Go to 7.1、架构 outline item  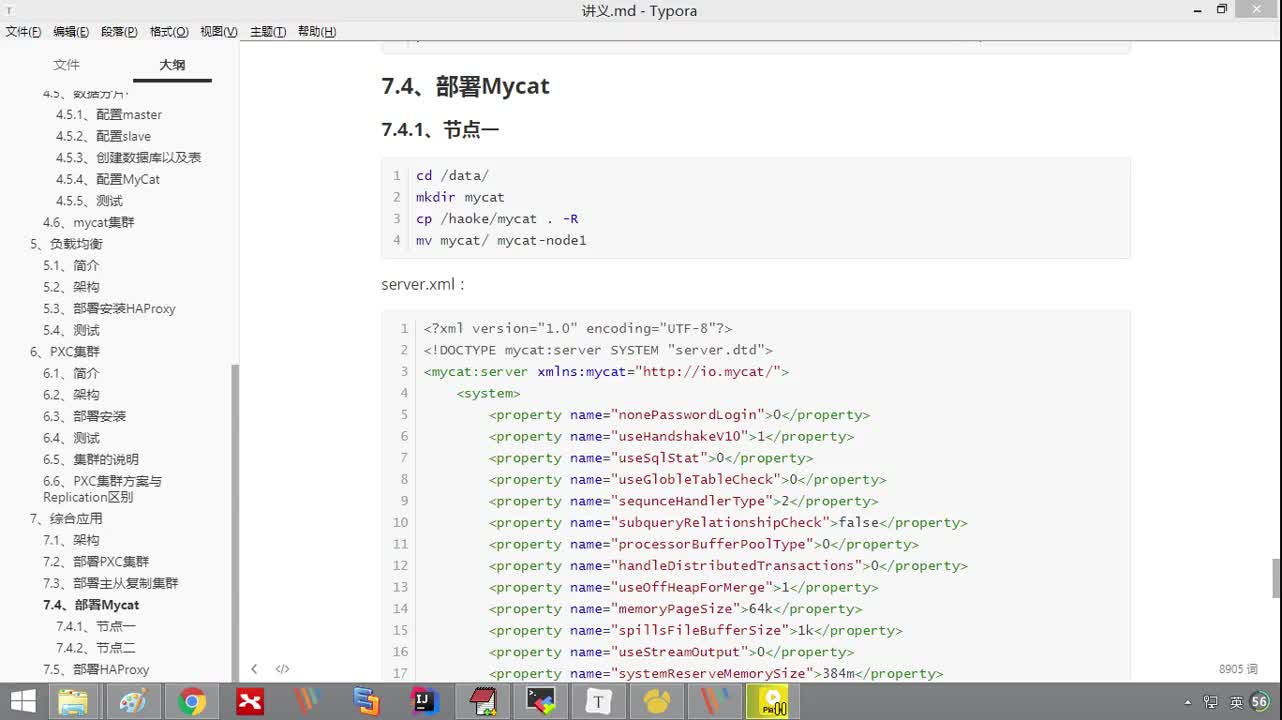71,541
